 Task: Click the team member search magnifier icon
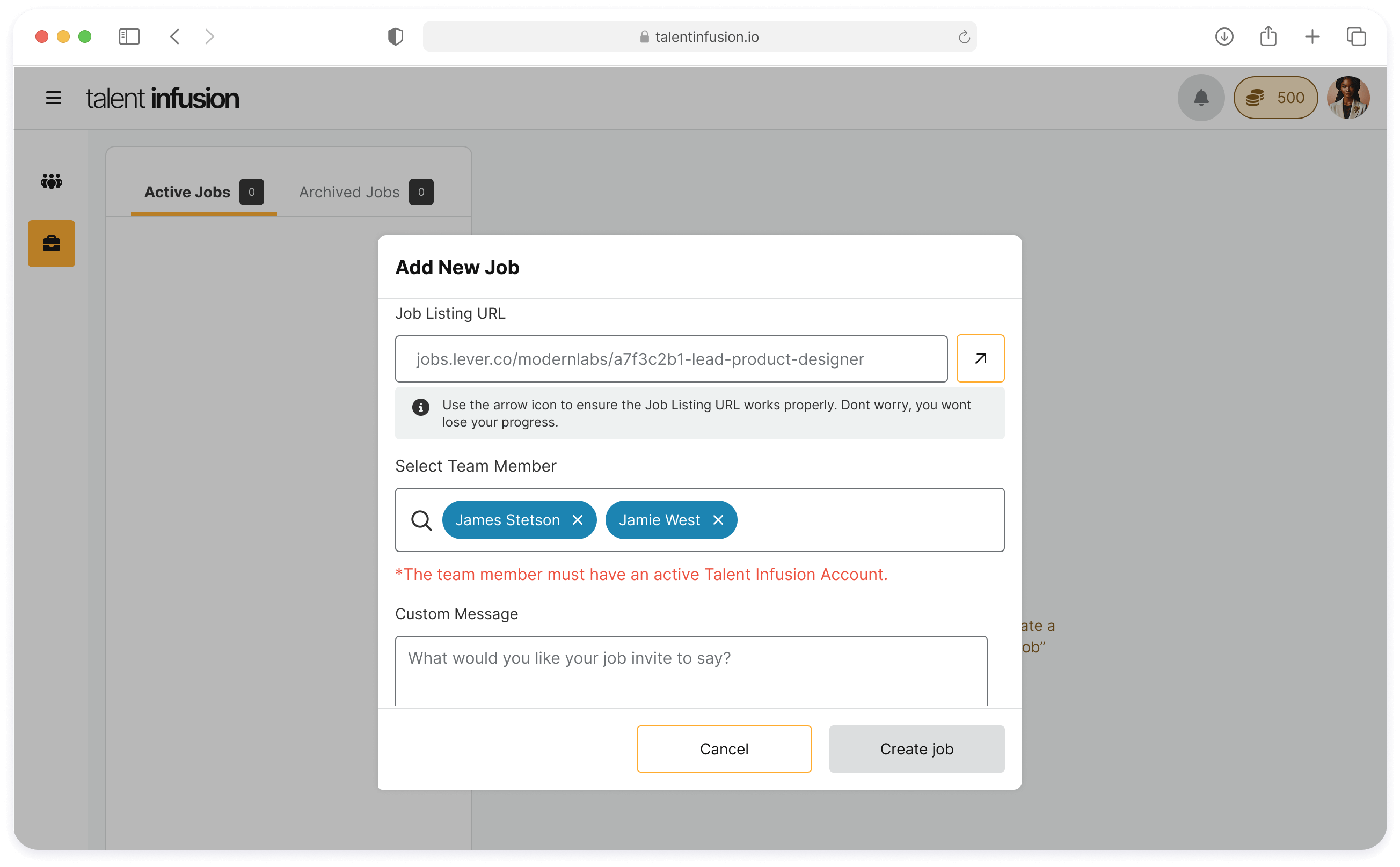coord(421,520)
